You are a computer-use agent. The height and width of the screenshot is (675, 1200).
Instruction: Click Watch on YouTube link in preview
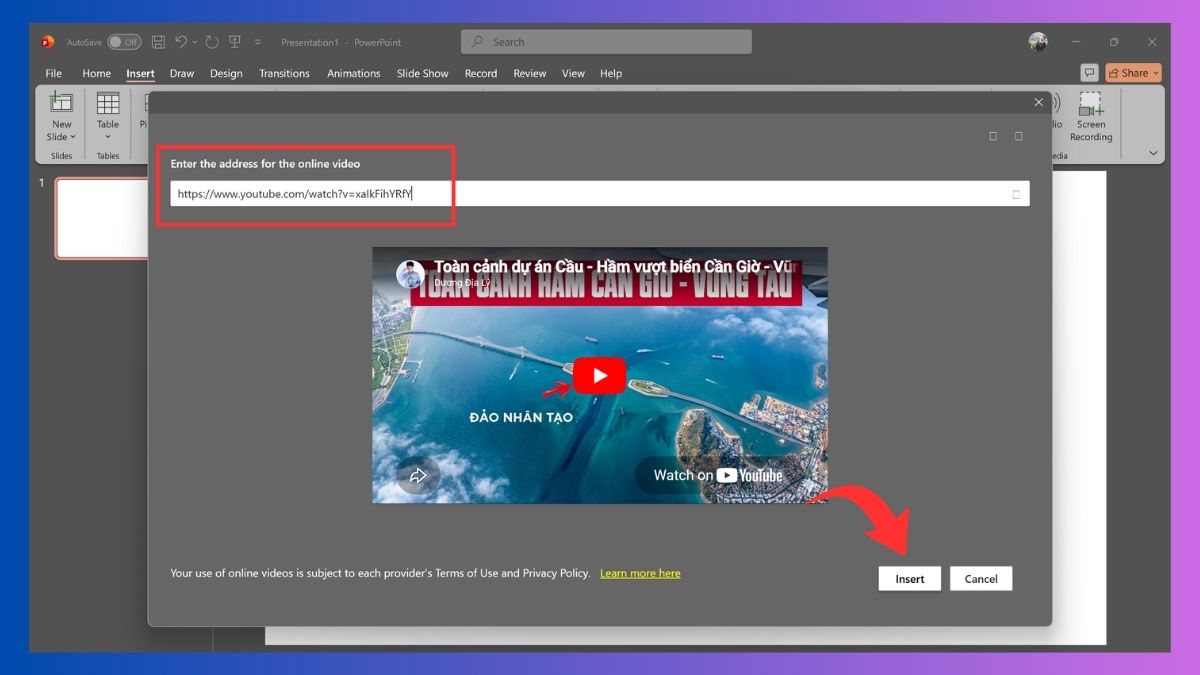pyautogui.click(x=716, y=475)
